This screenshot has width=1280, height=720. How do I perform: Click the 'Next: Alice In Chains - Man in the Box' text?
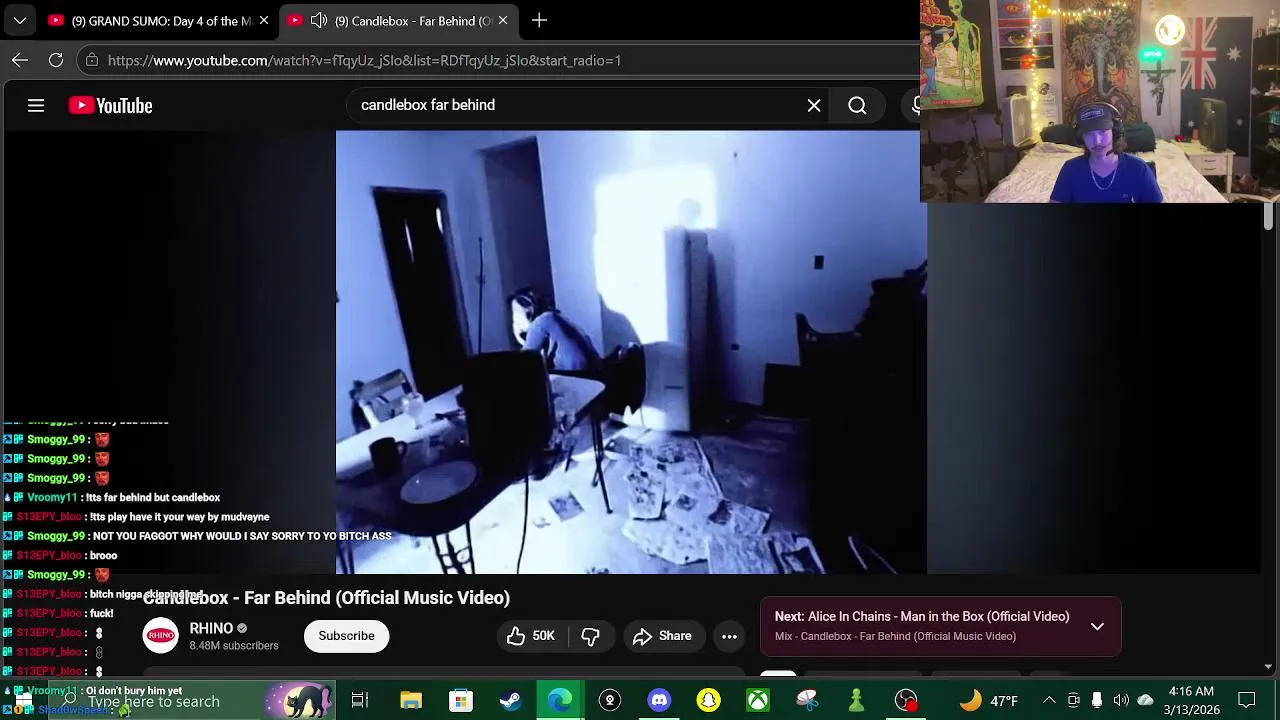coord(922,617)
